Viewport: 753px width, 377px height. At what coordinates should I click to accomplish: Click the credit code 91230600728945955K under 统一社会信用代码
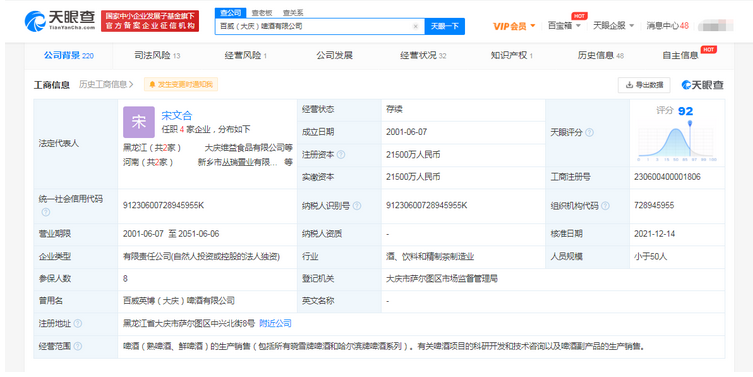coord(163,206)
